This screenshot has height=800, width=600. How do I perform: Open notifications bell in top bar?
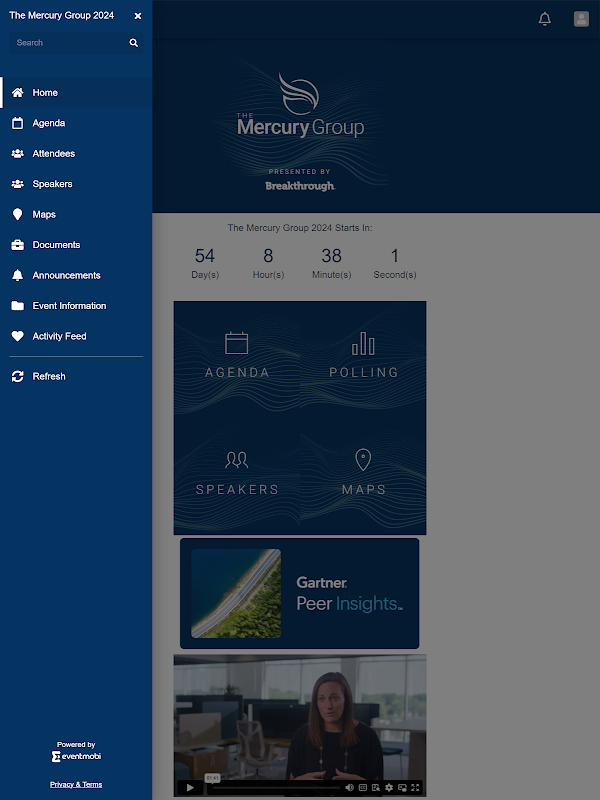(545, 19)
